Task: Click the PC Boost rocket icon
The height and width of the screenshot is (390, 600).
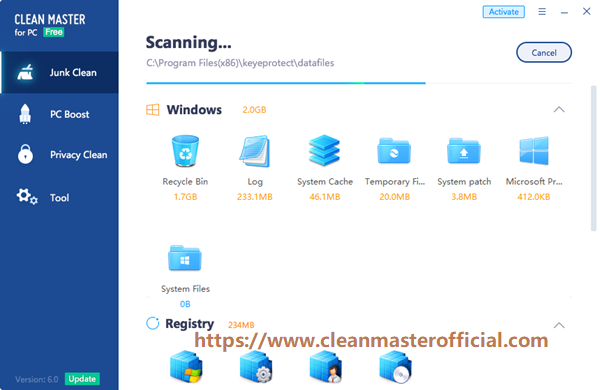Action: [25, 114]
